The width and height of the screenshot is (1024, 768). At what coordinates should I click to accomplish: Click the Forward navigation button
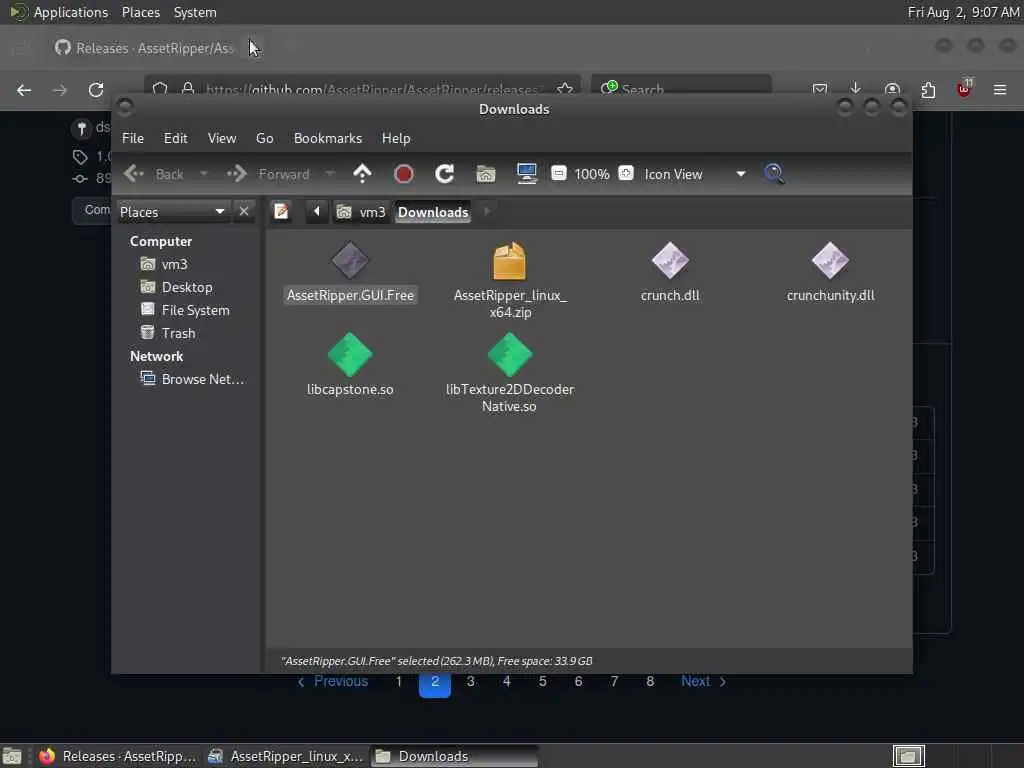[268, 174]
